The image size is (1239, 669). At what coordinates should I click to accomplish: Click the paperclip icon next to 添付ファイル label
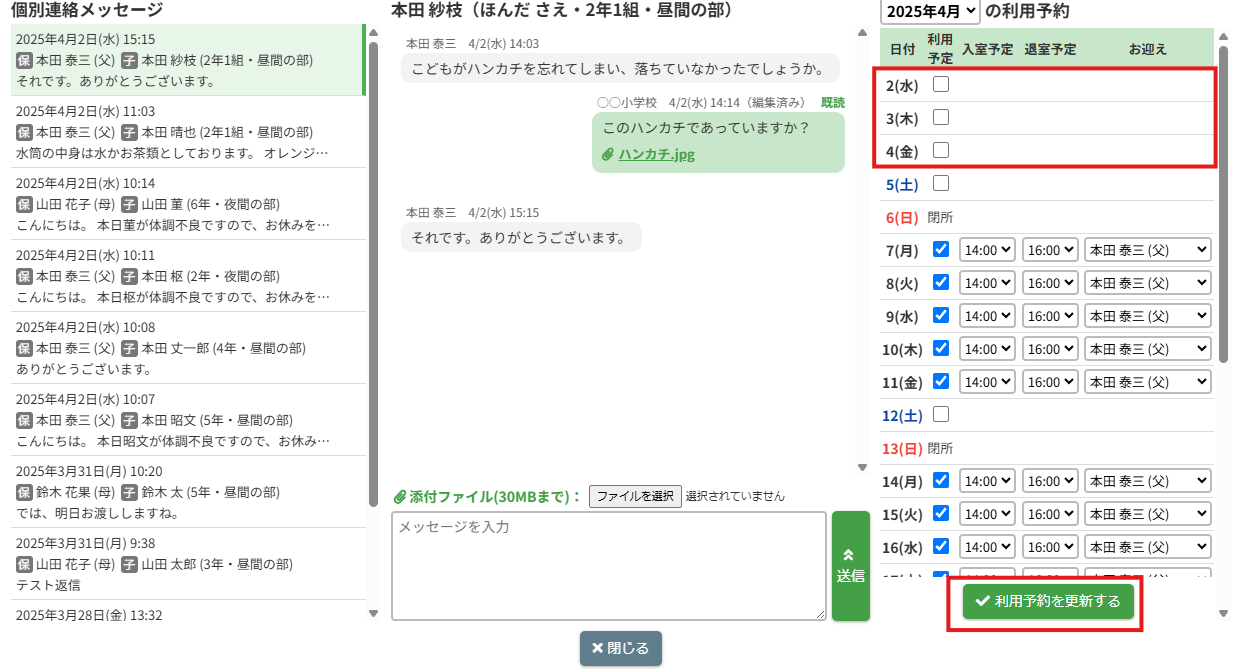pos(399,496)
